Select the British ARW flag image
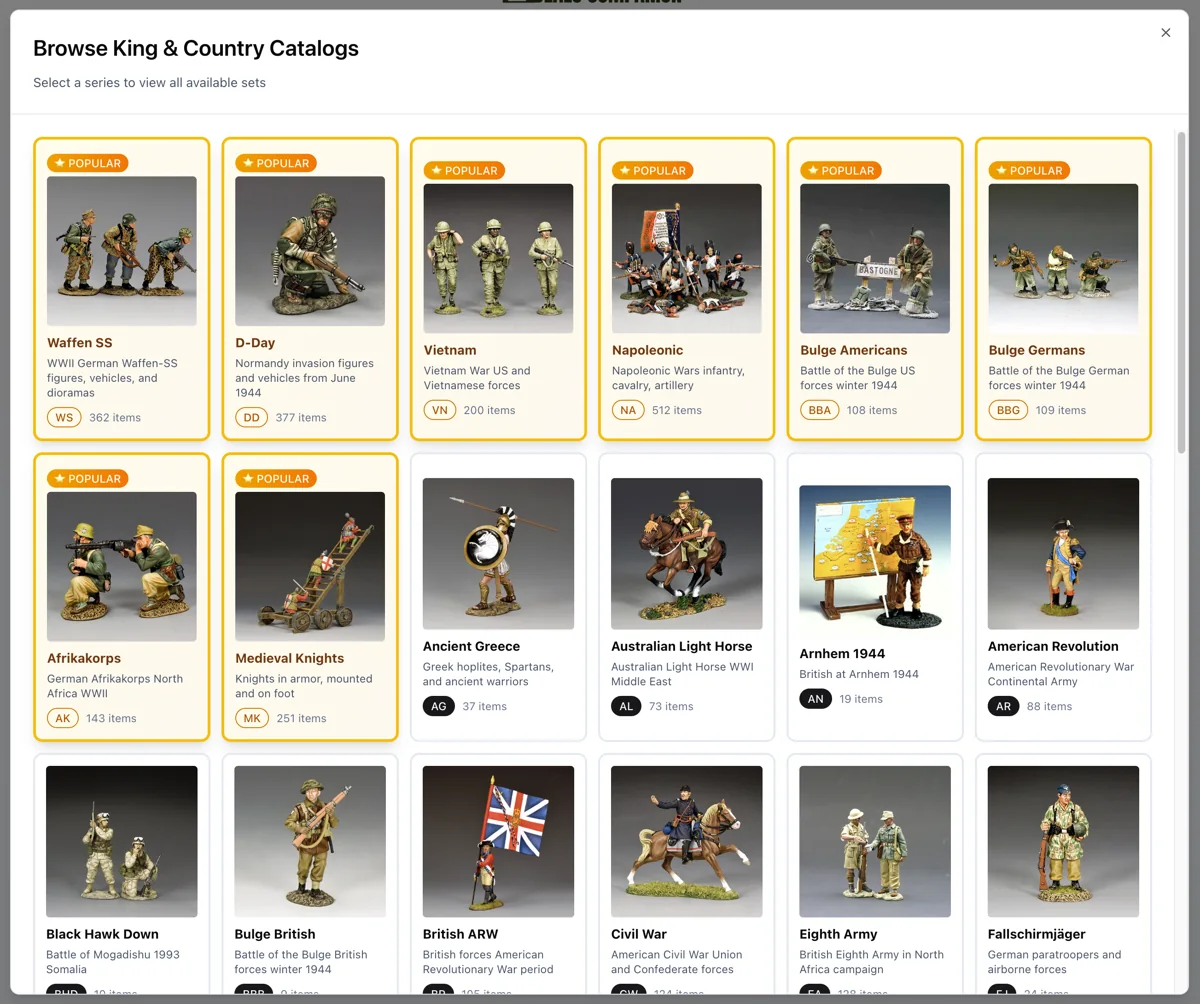 498,841
